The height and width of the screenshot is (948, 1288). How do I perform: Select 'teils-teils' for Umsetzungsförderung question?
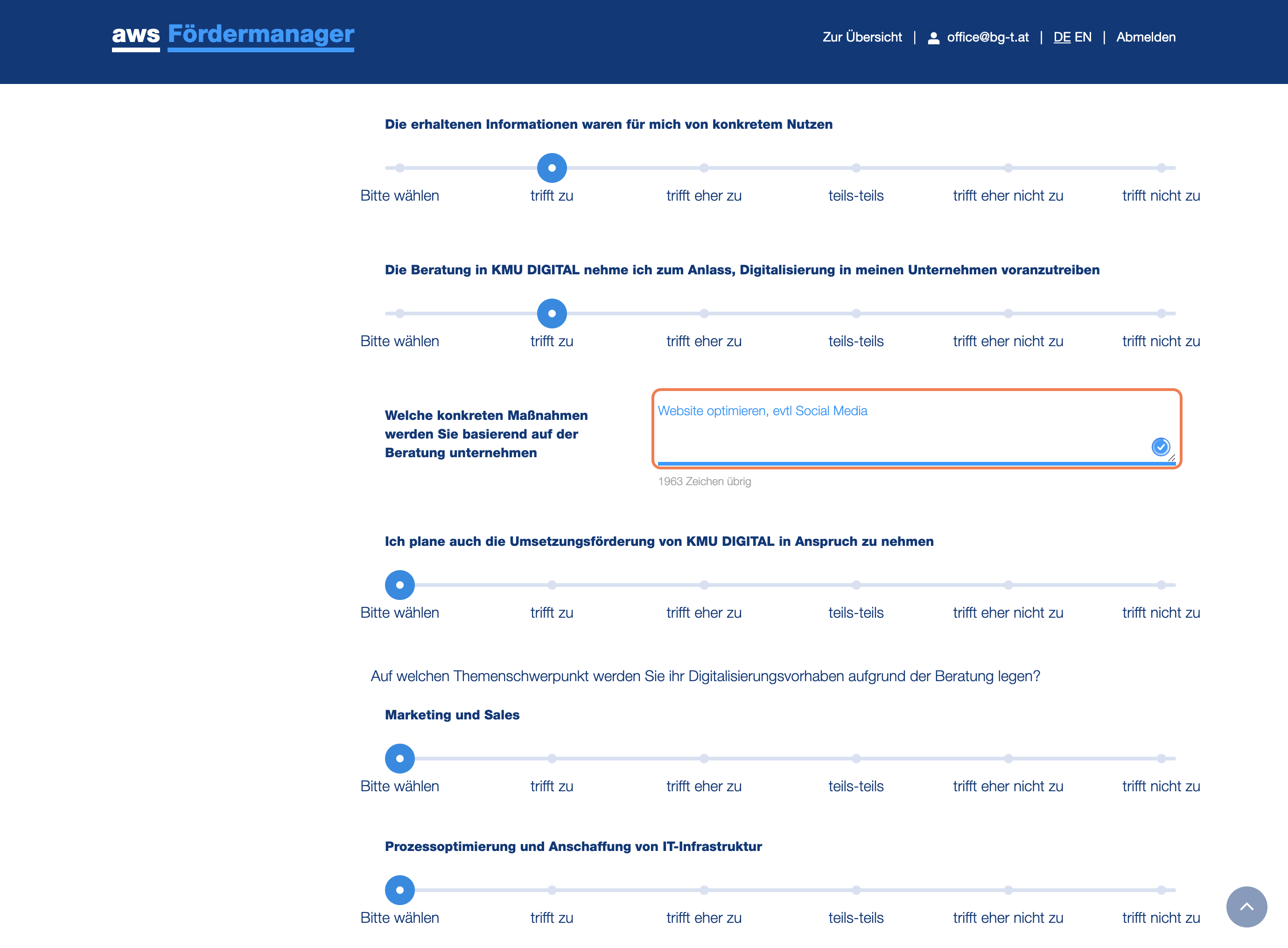856,585
